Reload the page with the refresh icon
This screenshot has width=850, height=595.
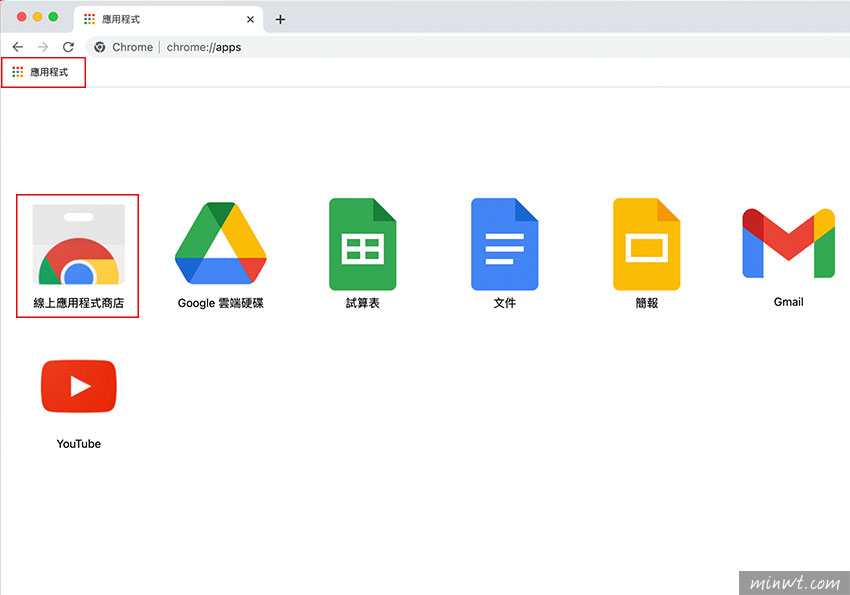68,47
